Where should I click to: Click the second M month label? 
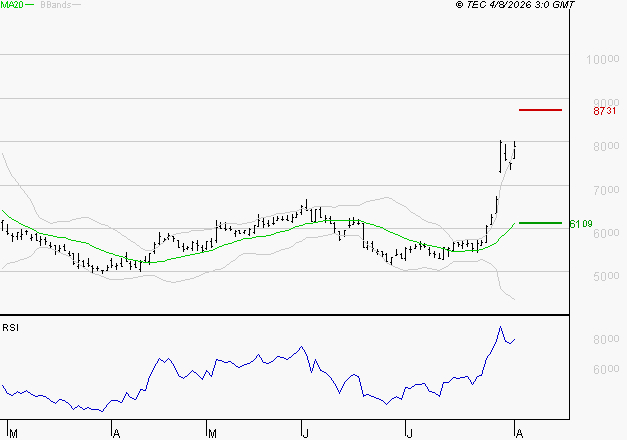(x=212, y=434)
